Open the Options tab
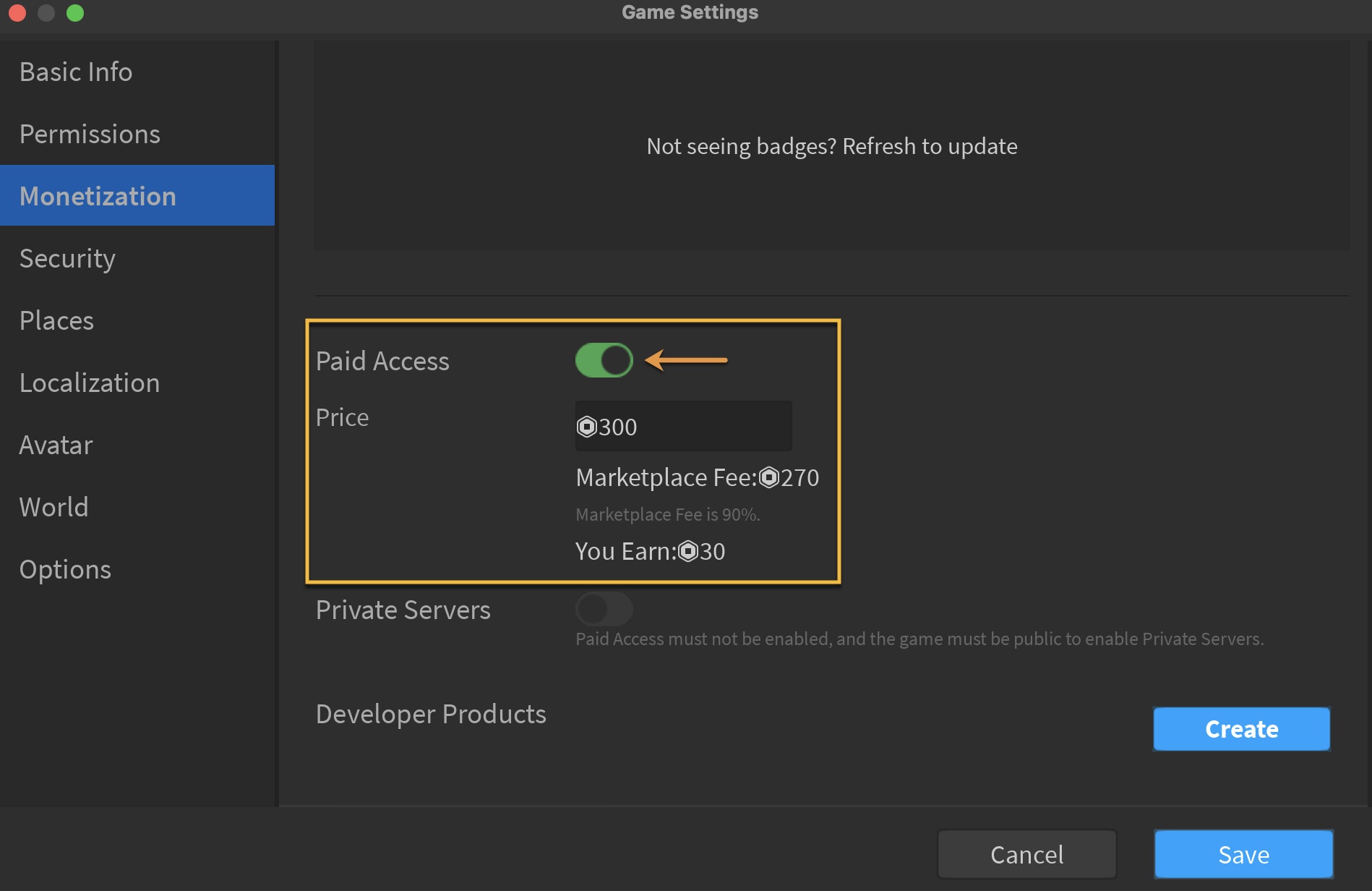The height and width of the screenshot is (891, 1372). [65, 570]
